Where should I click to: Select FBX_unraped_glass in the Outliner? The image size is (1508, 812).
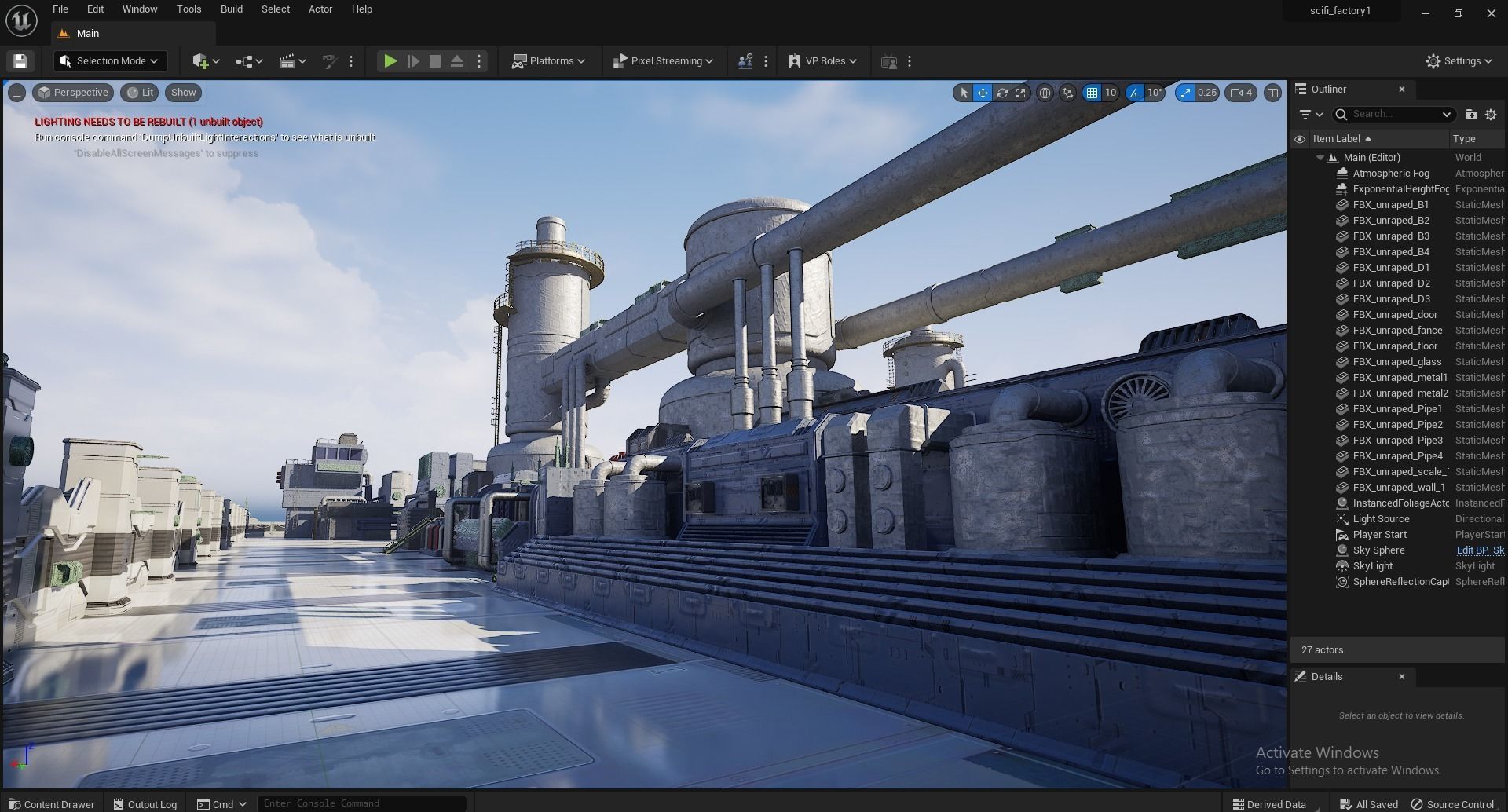[1398, 362]
